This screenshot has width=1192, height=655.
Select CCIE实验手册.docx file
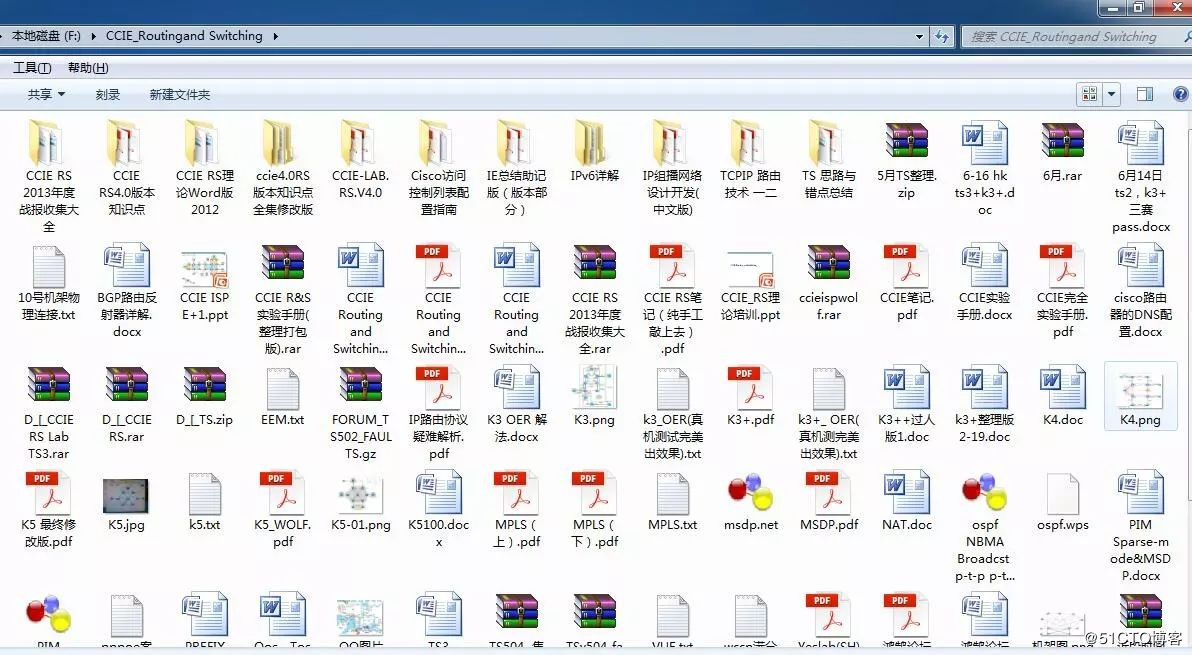(x=984, y=283)
